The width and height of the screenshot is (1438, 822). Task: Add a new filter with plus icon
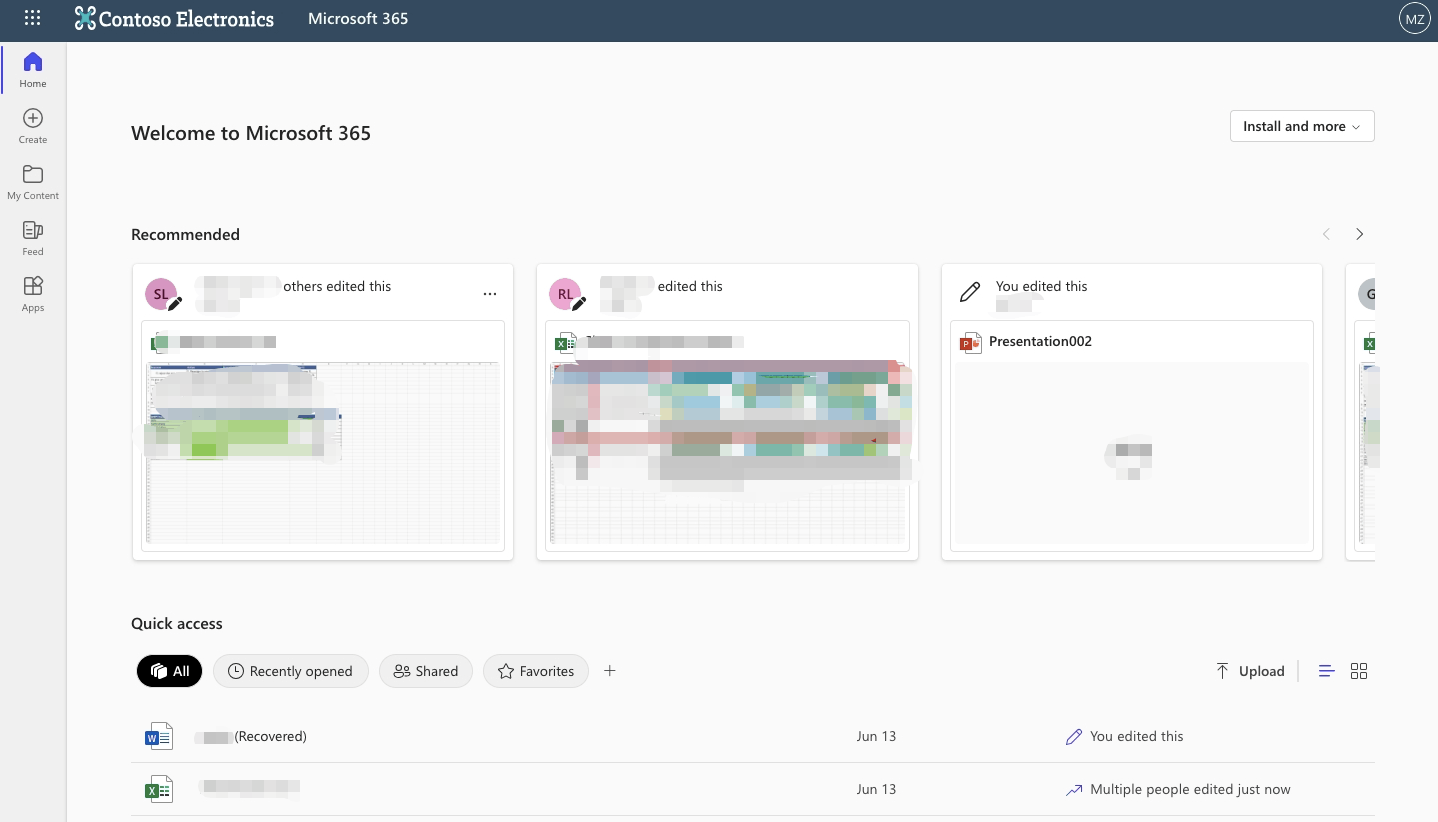tap(610, 671)
